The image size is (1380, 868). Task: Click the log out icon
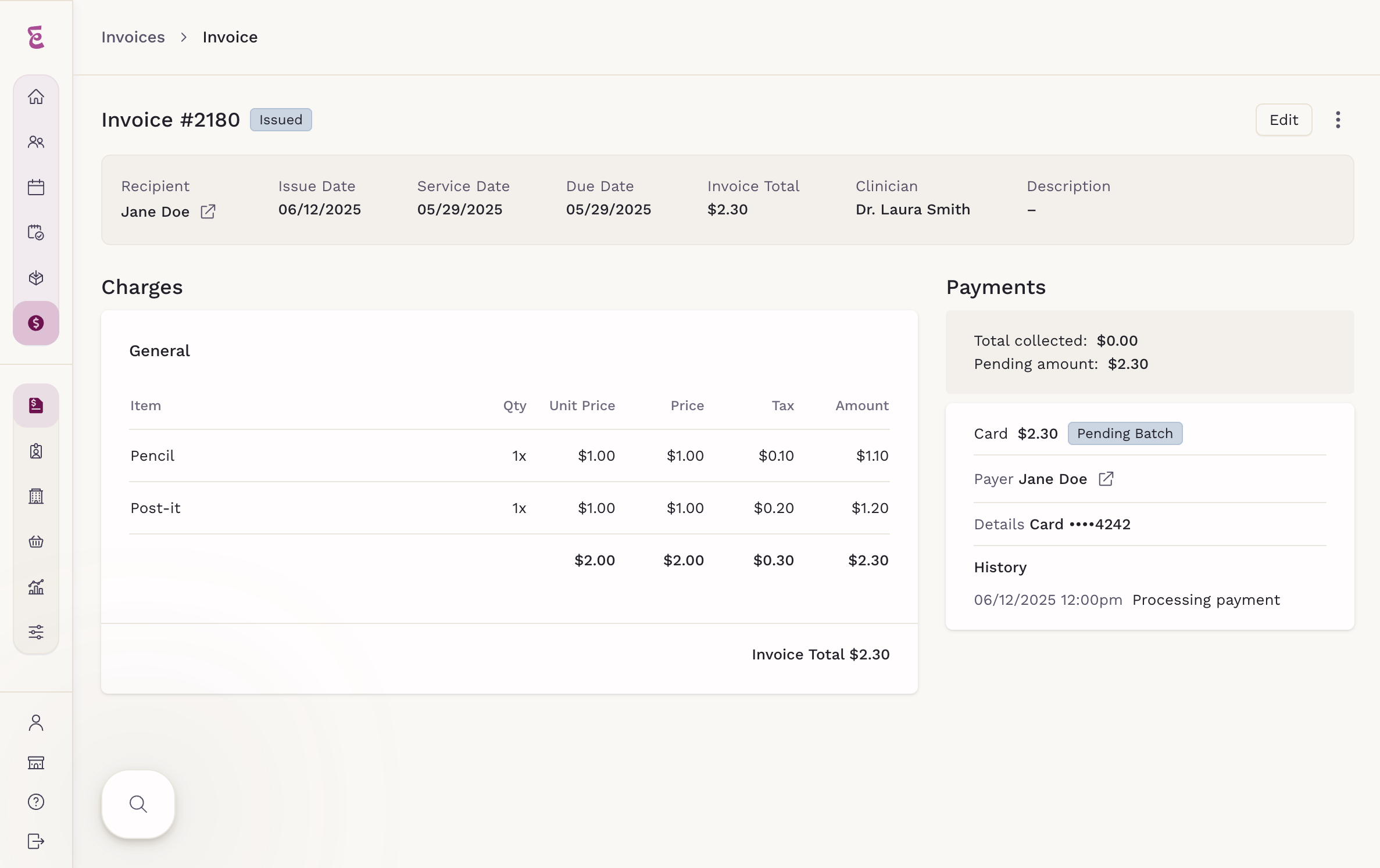click(36, 841)
